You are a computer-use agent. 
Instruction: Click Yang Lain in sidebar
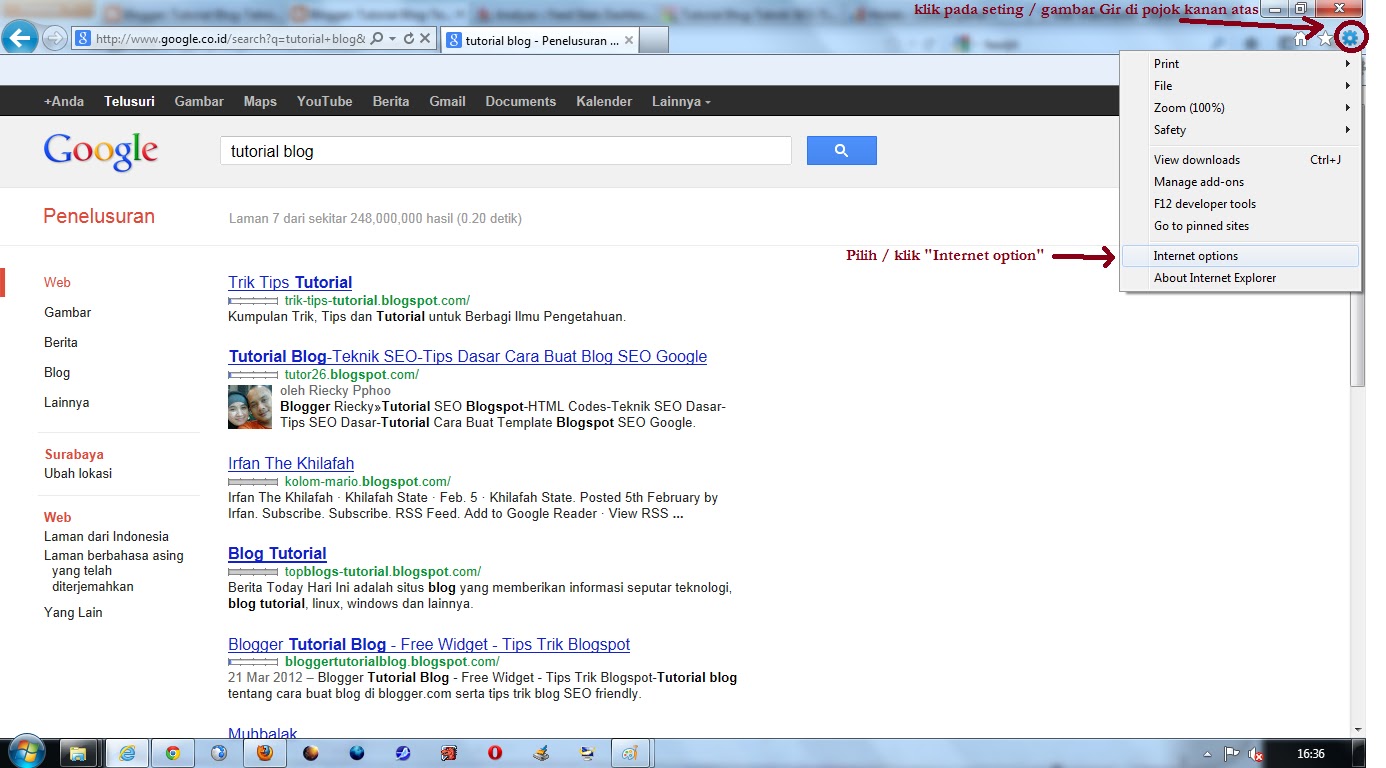click(73, 612)
